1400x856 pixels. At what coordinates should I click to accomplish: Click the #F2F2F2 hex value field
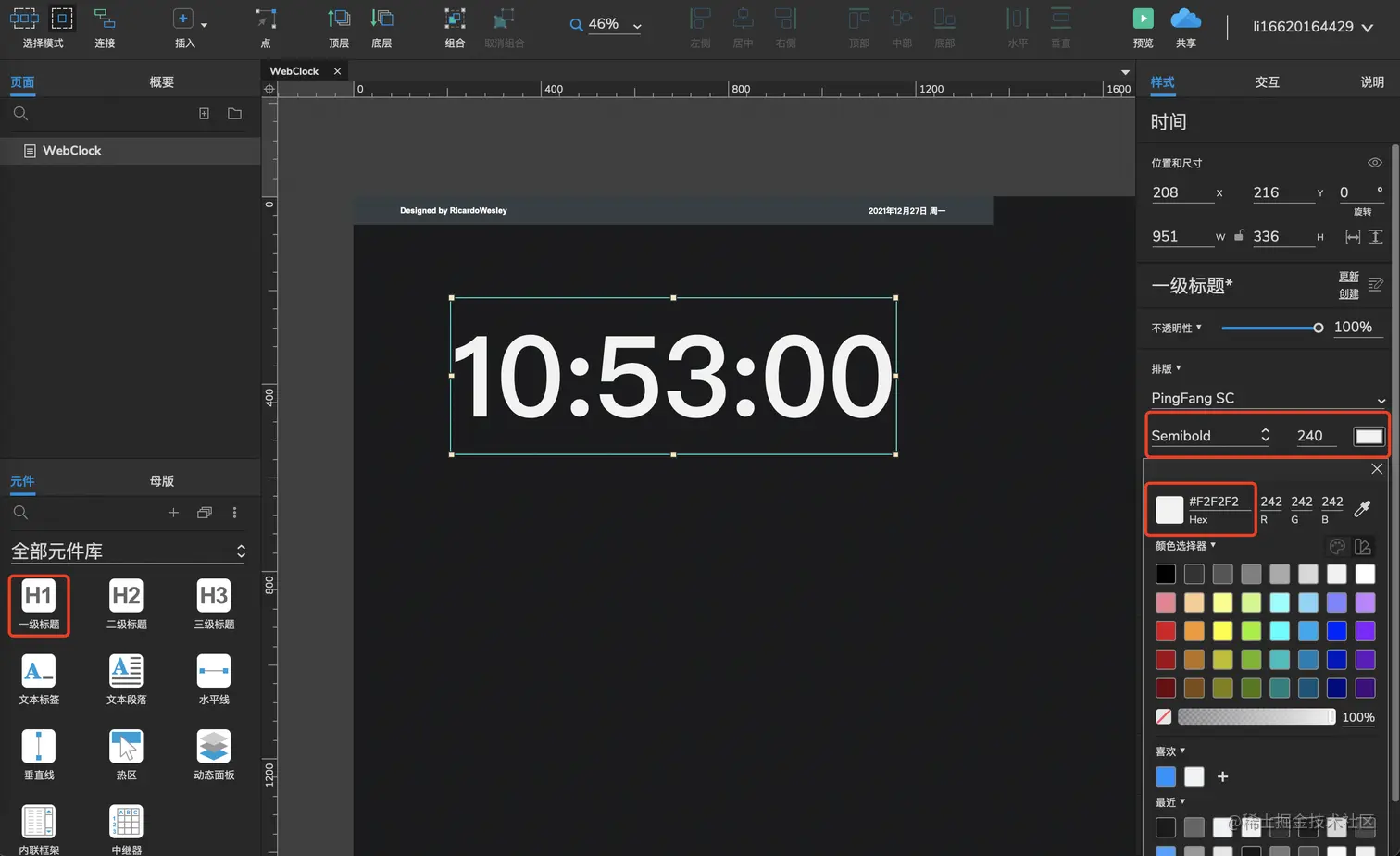[x=1218, y=502]
